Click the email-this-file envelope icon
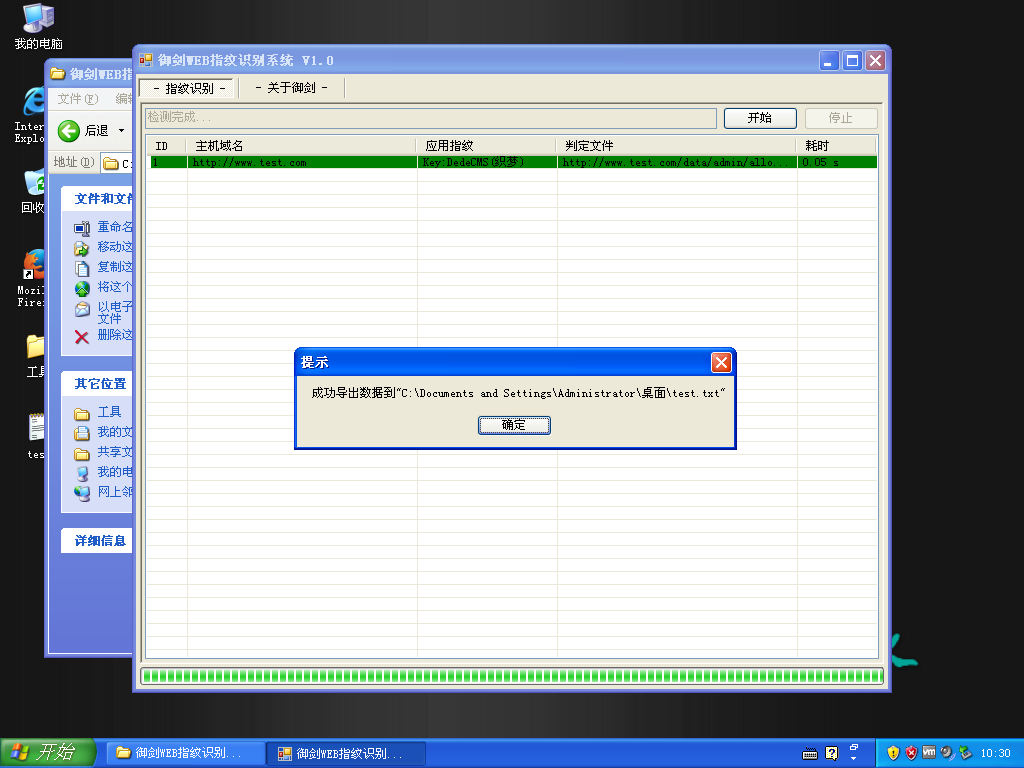 point(82,309)
